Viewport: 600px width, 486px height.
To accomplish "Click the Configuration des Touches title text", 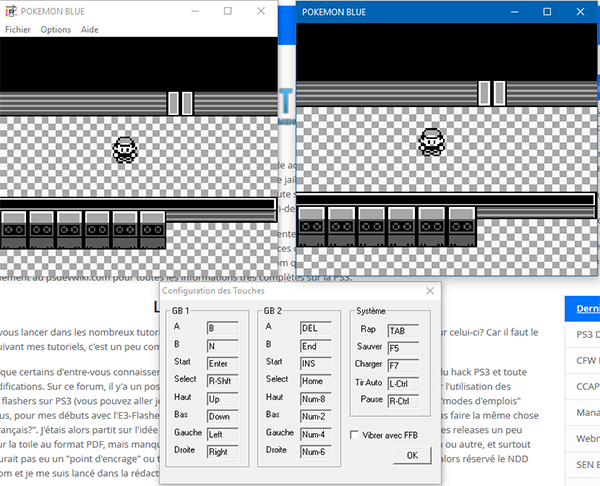I will [x=213, y=291].
